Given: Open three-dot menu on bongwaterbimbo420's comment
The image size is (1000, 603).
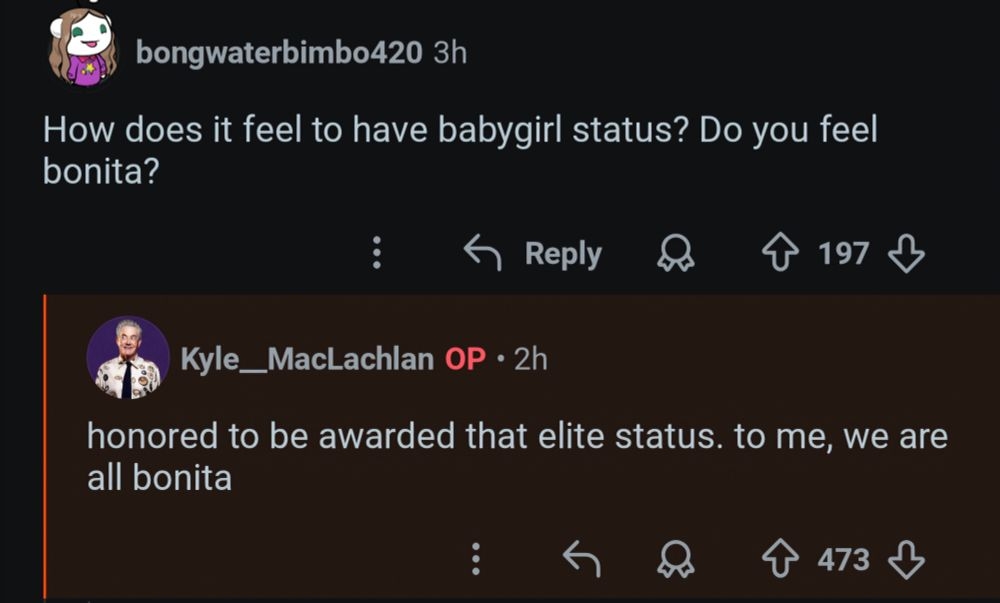Looking at the screenshot, I should 377,254.
